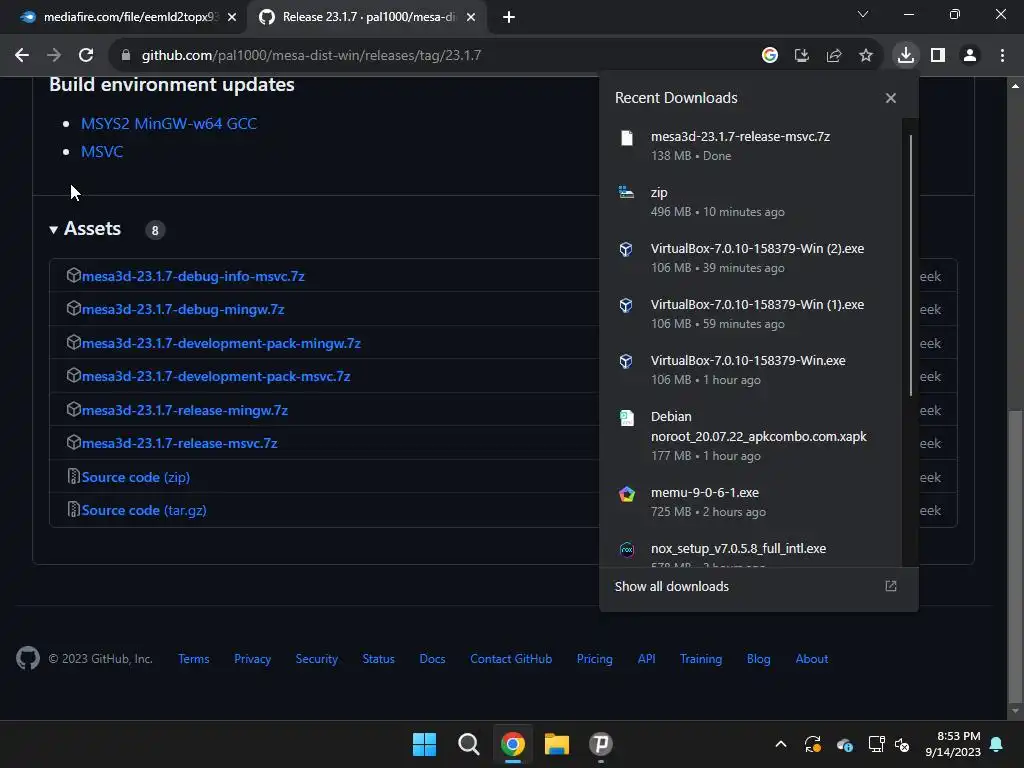This screenshot has width=1024, height=768.
Task: Open the Privacy footer link
Action: 252,659
